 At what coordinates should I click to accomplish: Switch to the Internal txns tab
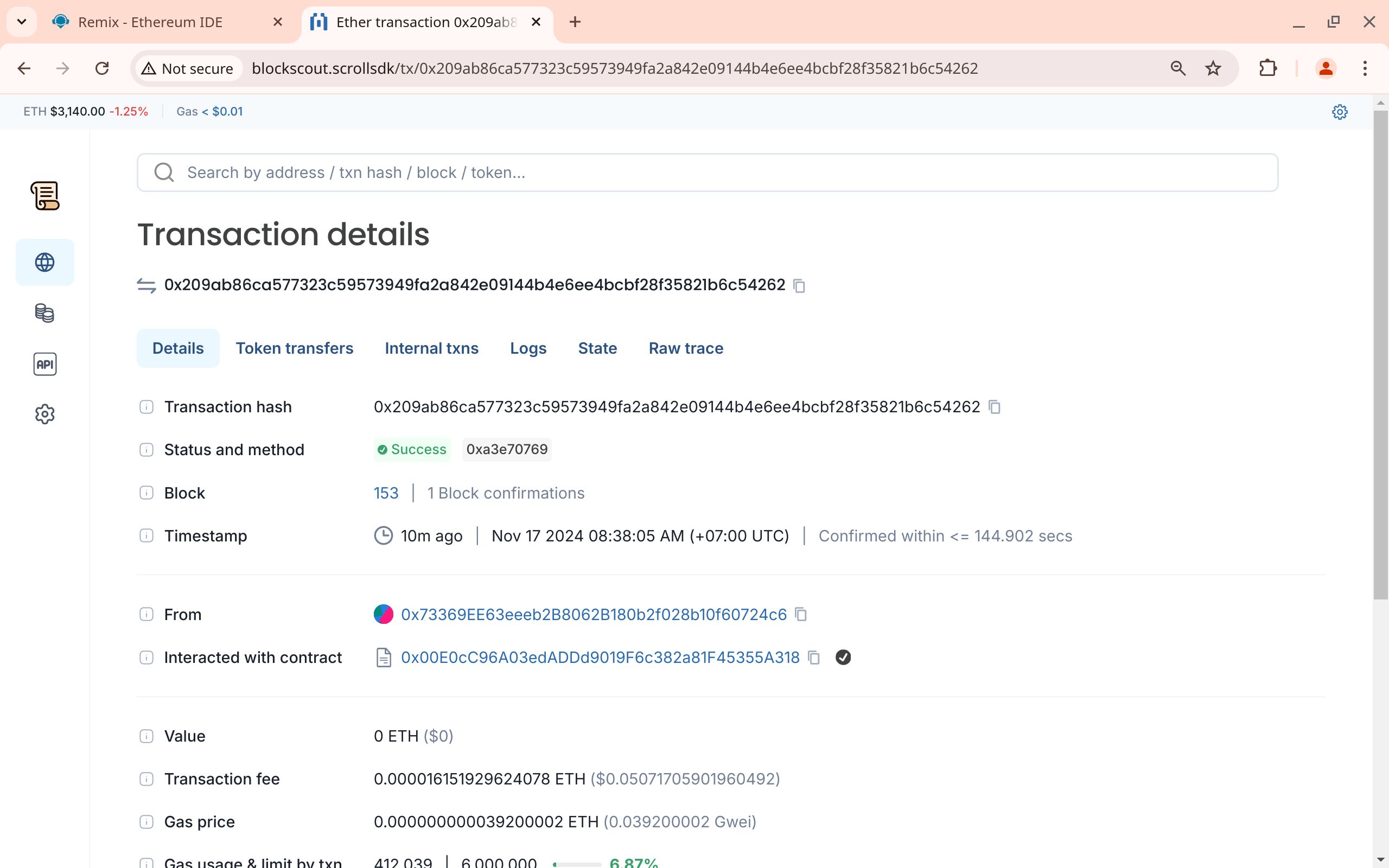click(x=432, y=348)
